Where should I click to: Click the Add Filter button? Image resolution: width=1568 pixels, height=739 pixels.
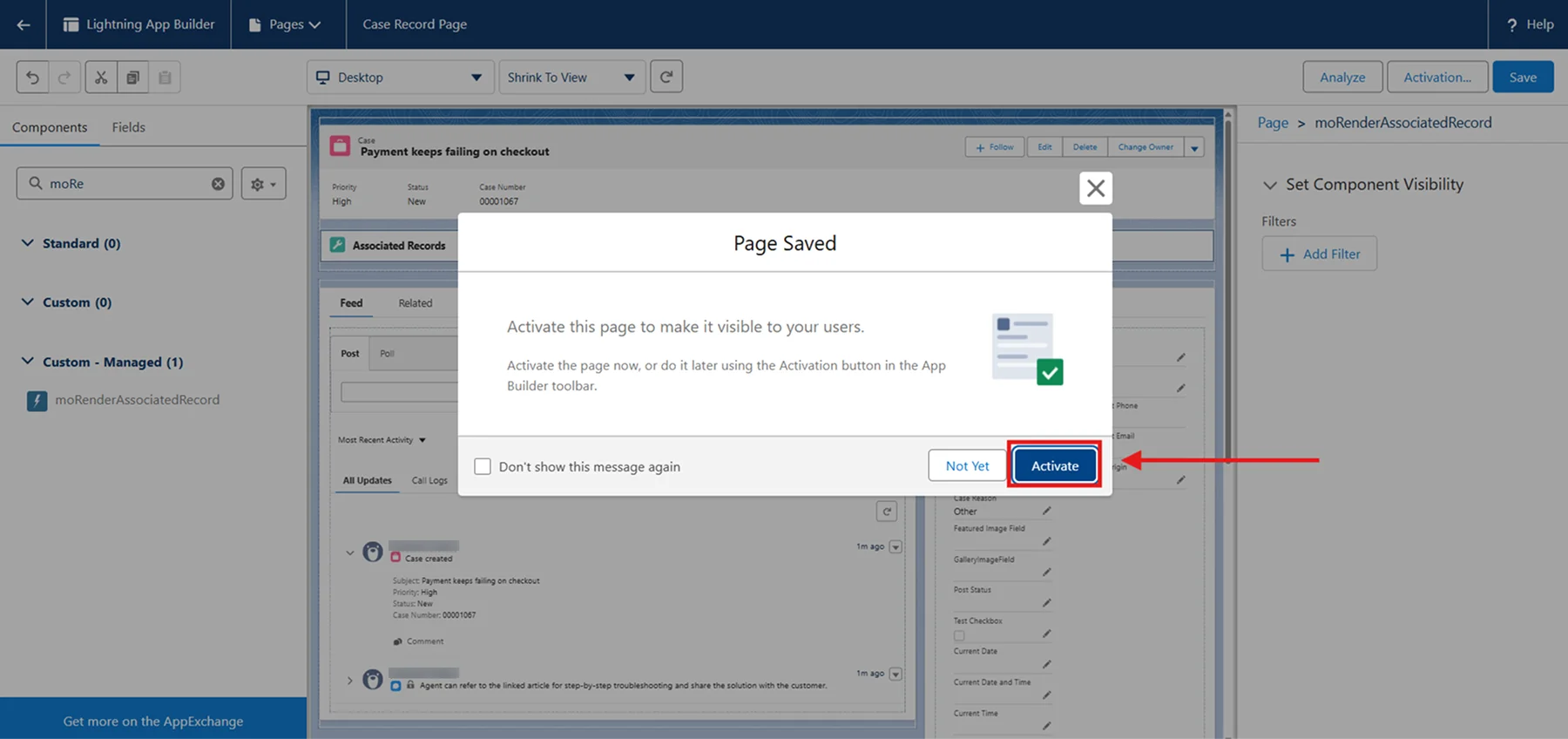(x=1319, y=254)
